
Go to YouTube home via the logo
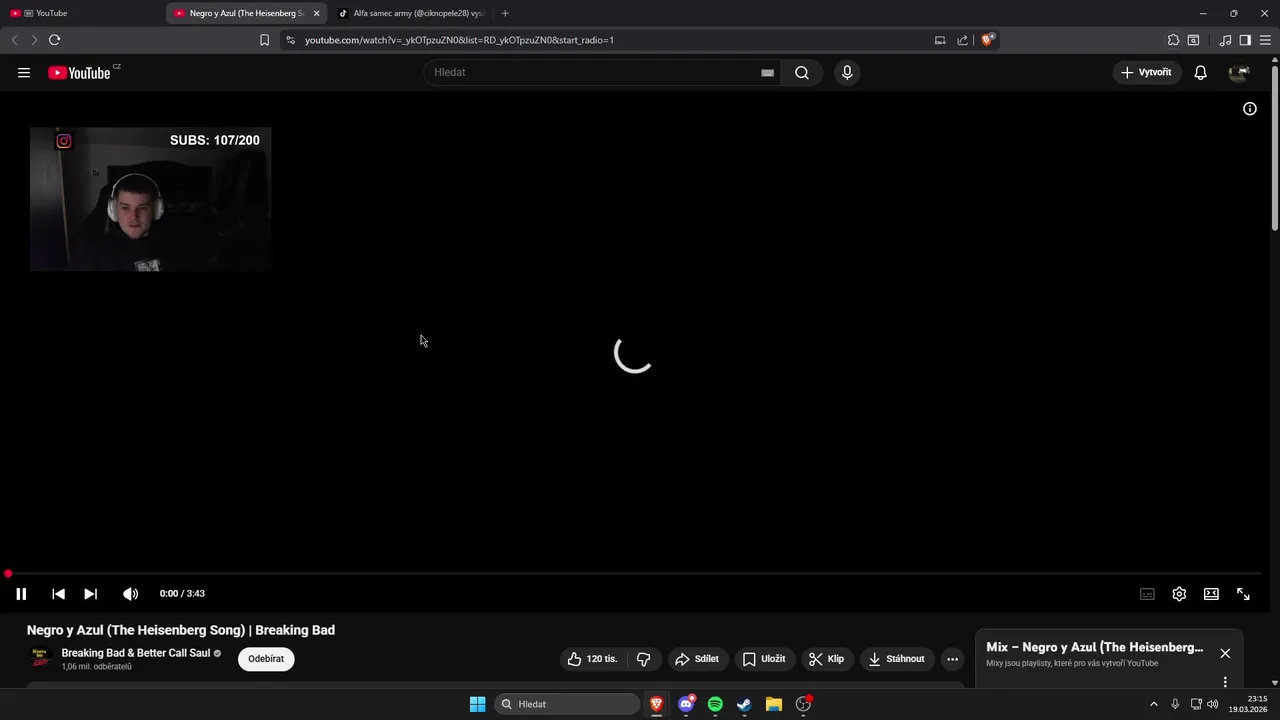click(x=79, y=73)
